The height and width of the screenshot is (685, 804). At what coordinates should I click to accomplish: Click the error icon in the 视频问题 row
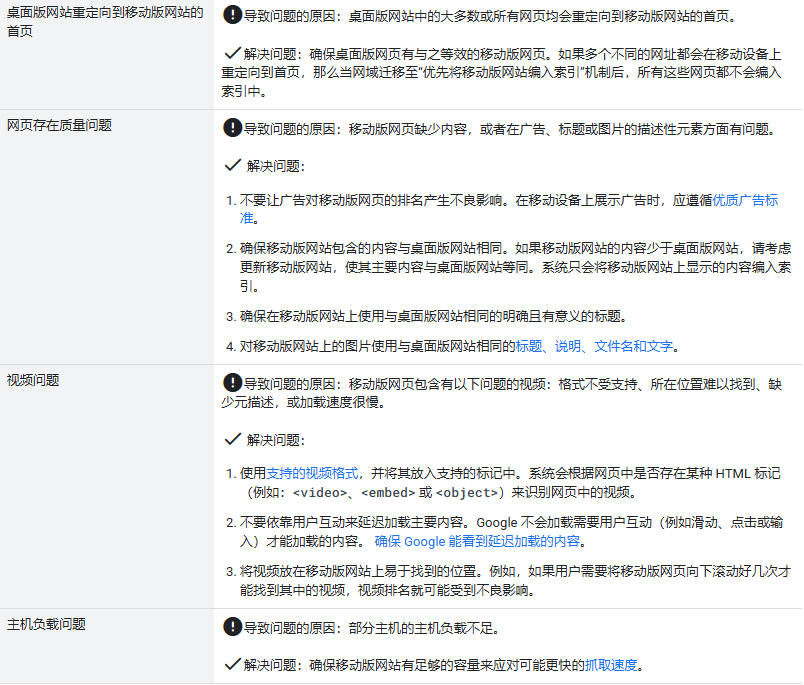click(x=233, y=381)
